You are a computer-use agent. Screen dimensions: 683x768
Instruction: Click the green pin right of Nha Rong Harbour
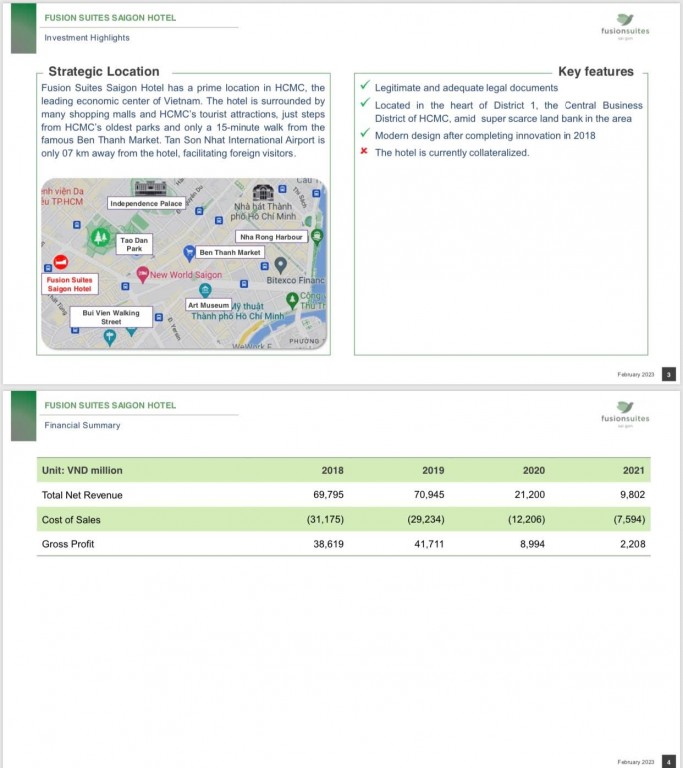[317, 237]
